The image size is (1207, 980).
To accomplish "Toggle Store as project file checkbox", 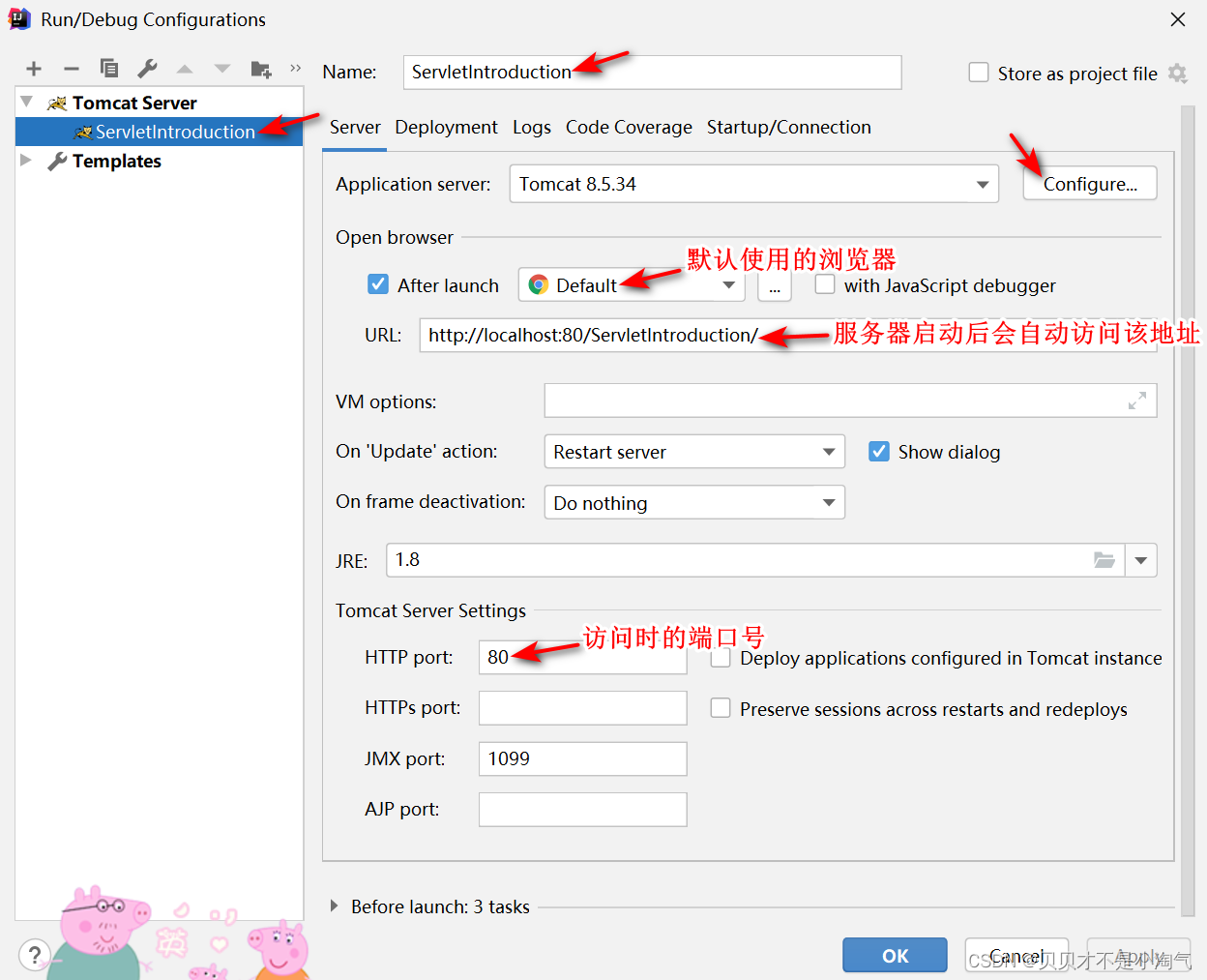I will [x=979, y=73].
